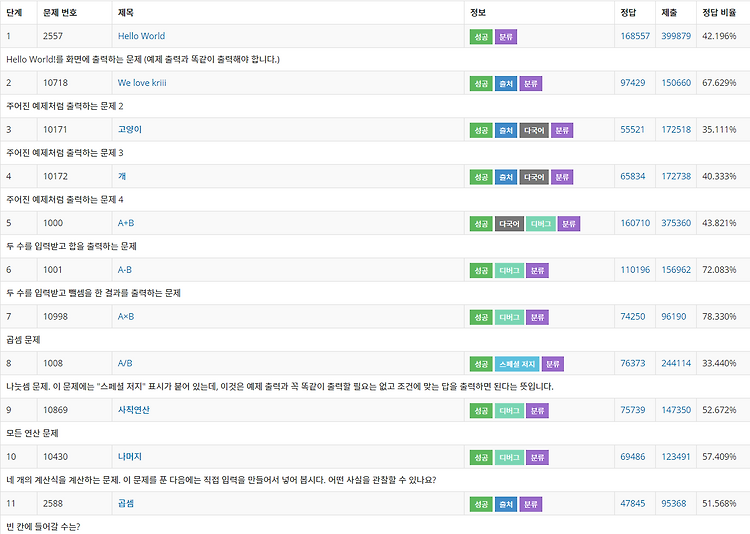Open submission count 375360 link
750x534 pixels.
tap(676, 223)
